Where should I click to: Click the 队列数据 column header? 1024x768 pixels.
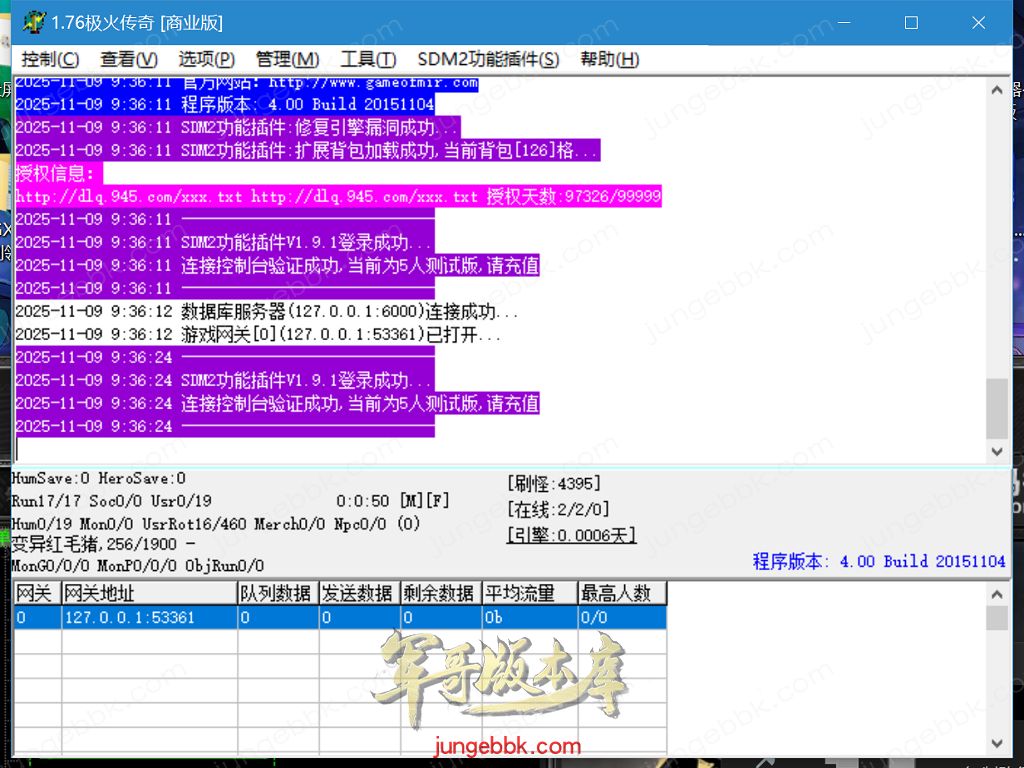click(277, 593)
